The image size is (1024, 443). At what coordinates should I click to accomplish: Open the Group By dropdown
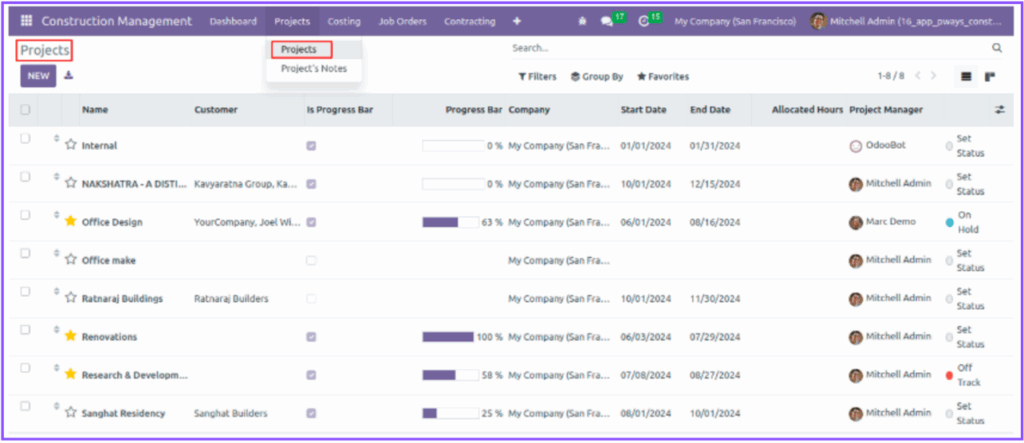pyautogui.click(x=597, y=77)
